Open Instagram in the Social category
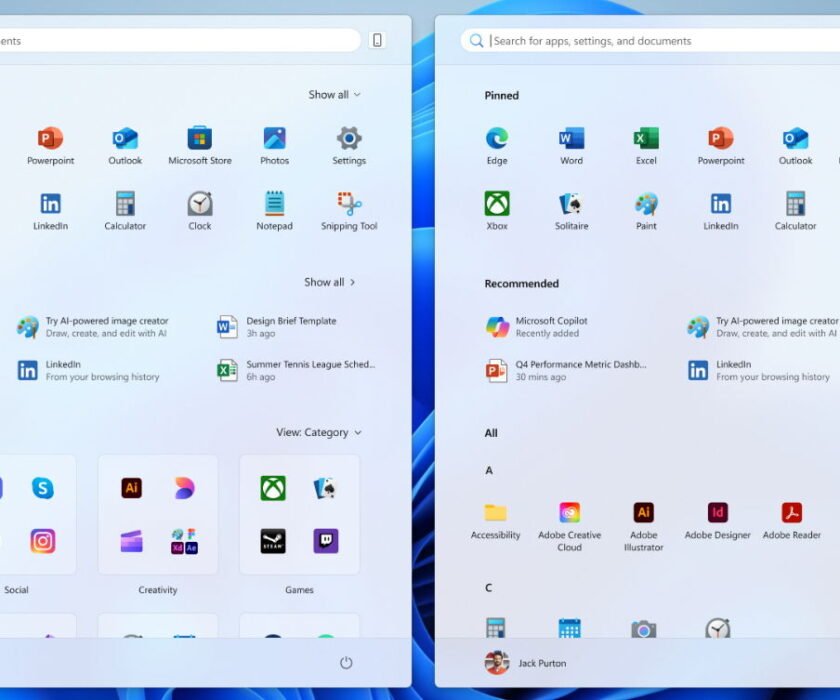The height and width of the screenshot is (700, 840). (43, 541)
